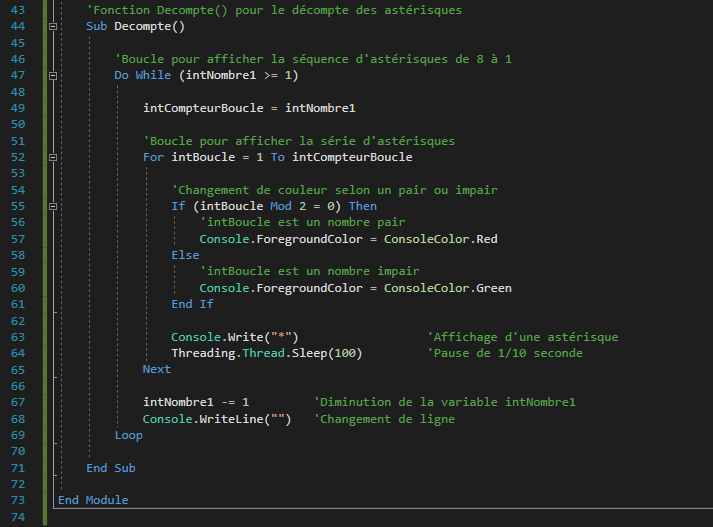Viewport: 713px width, 527px height.
Task: Click comment 'Changement de ligne
Action: point(384,419)
